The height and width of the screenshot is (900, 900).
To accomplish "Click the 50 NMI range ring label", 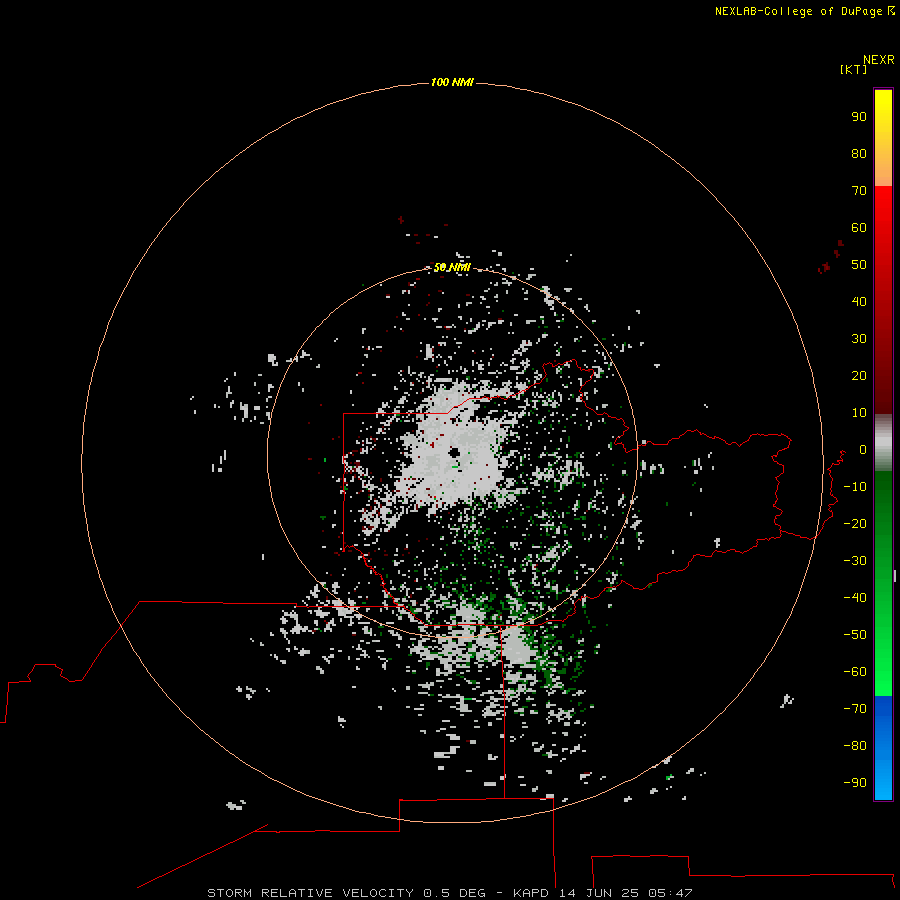I will pos(452,267).
